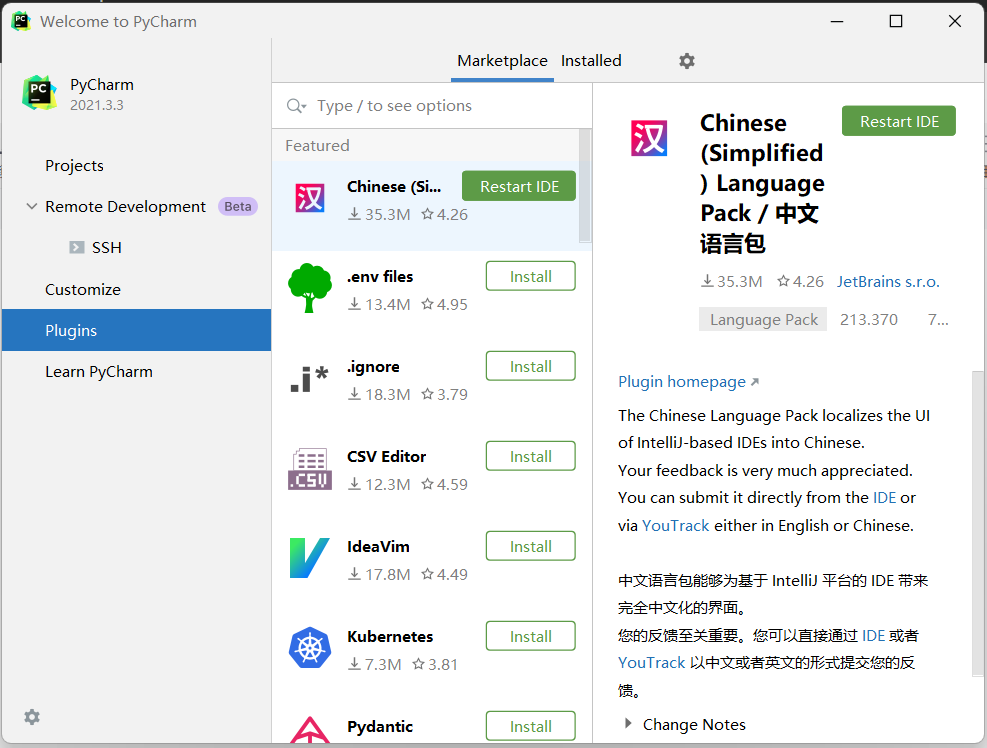Select the Kubernetes plugin name
Image resolution: width=987 pixels, height=748 pixels.
pyautogui.click(x=390, y=637)
